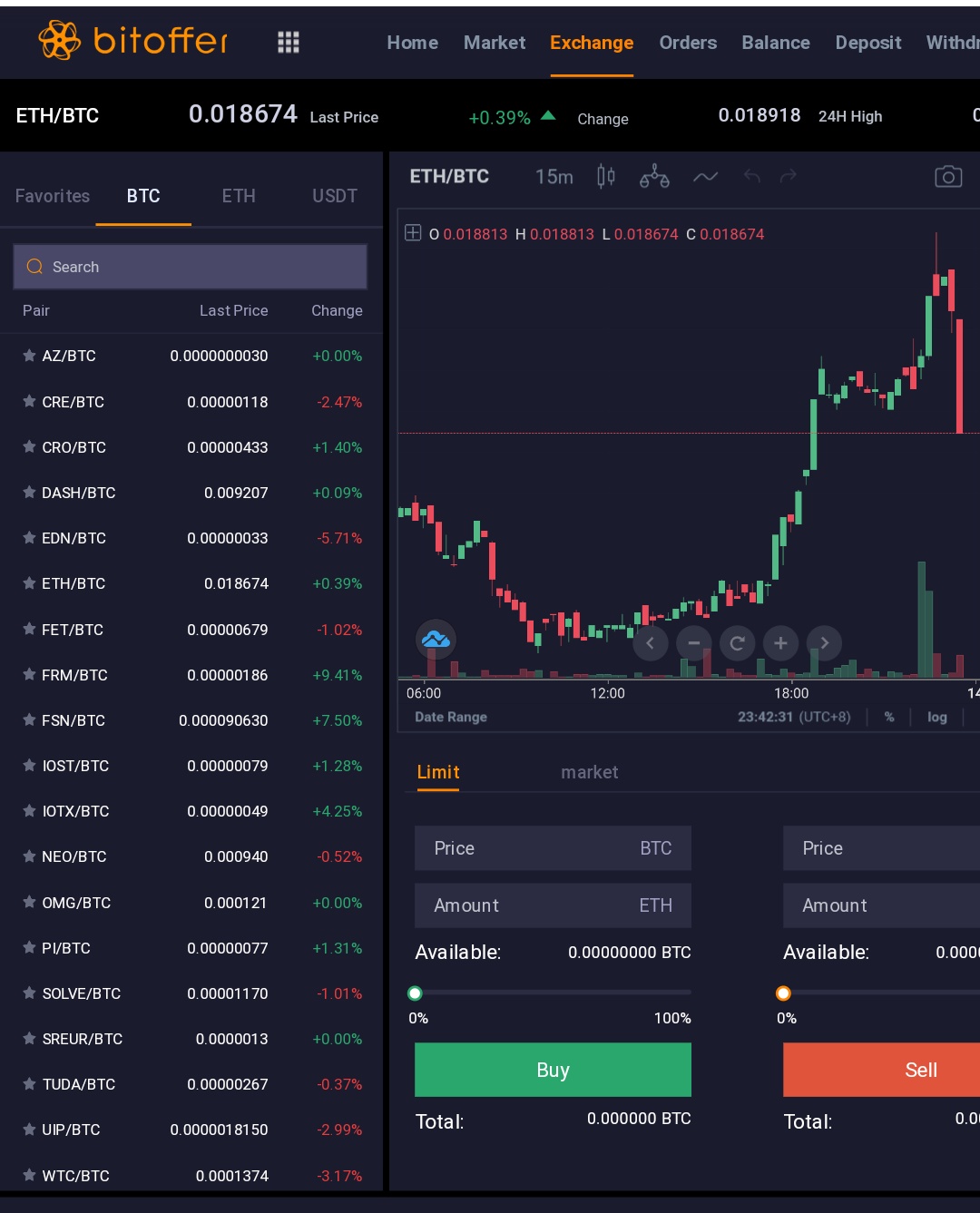Select the Limit order tab

click(x=438, y=772)
